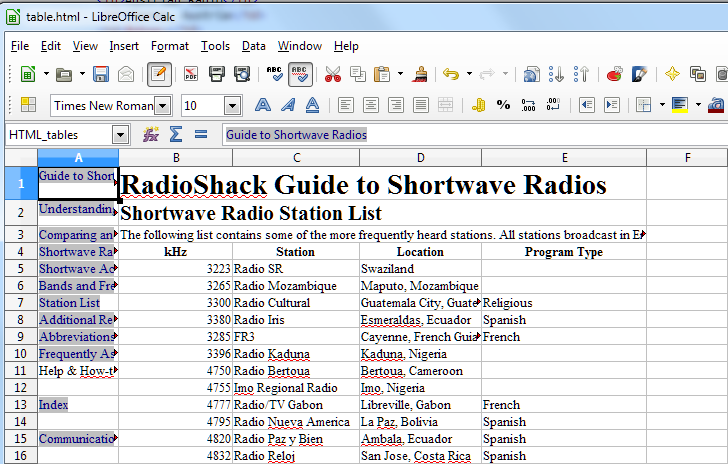Click the Hyperlink icon
Viewport: 728px width, 464px height.
pos(532,74)
